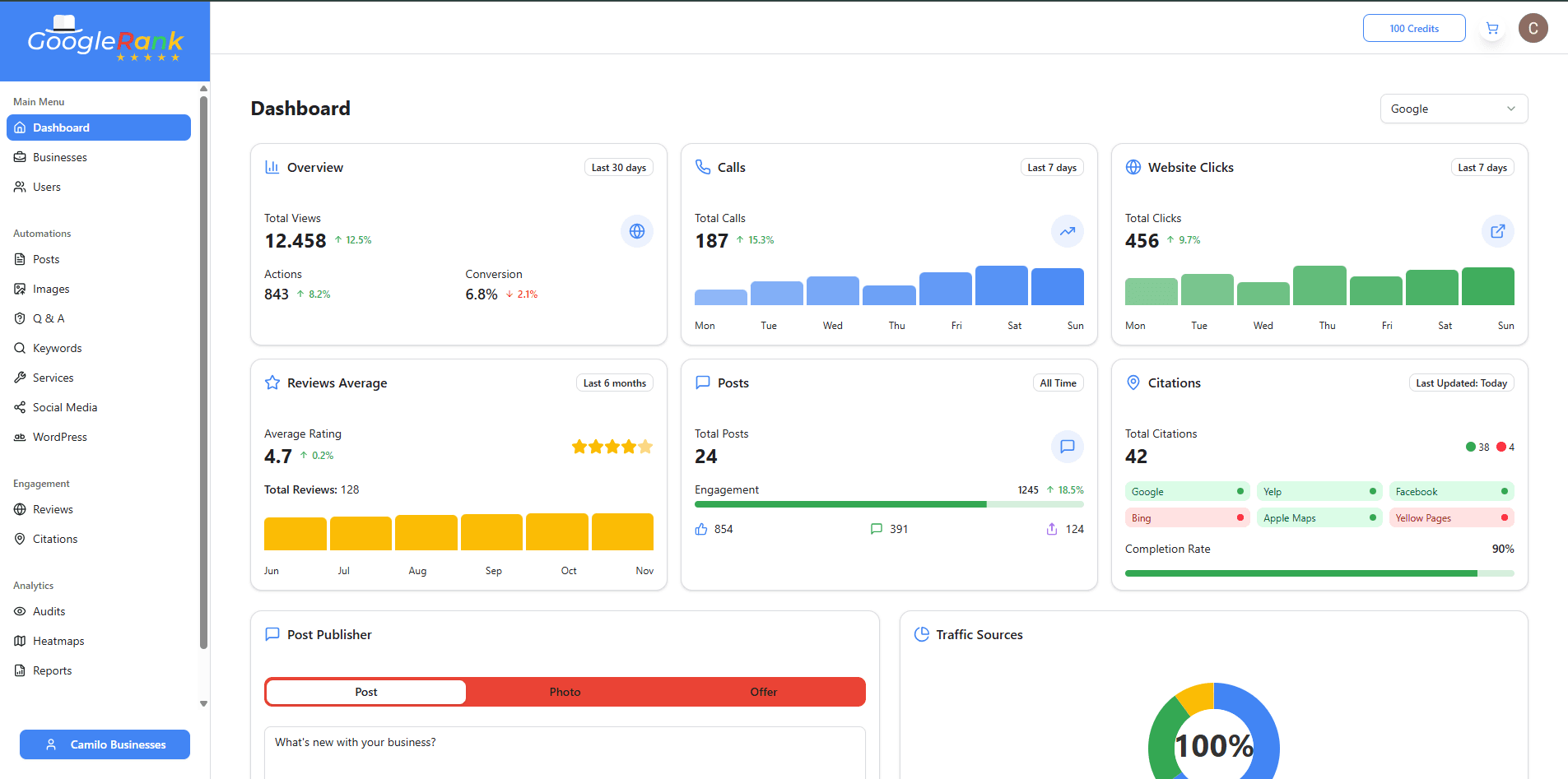Go to Reviews under Engagement

coord(99,509)
